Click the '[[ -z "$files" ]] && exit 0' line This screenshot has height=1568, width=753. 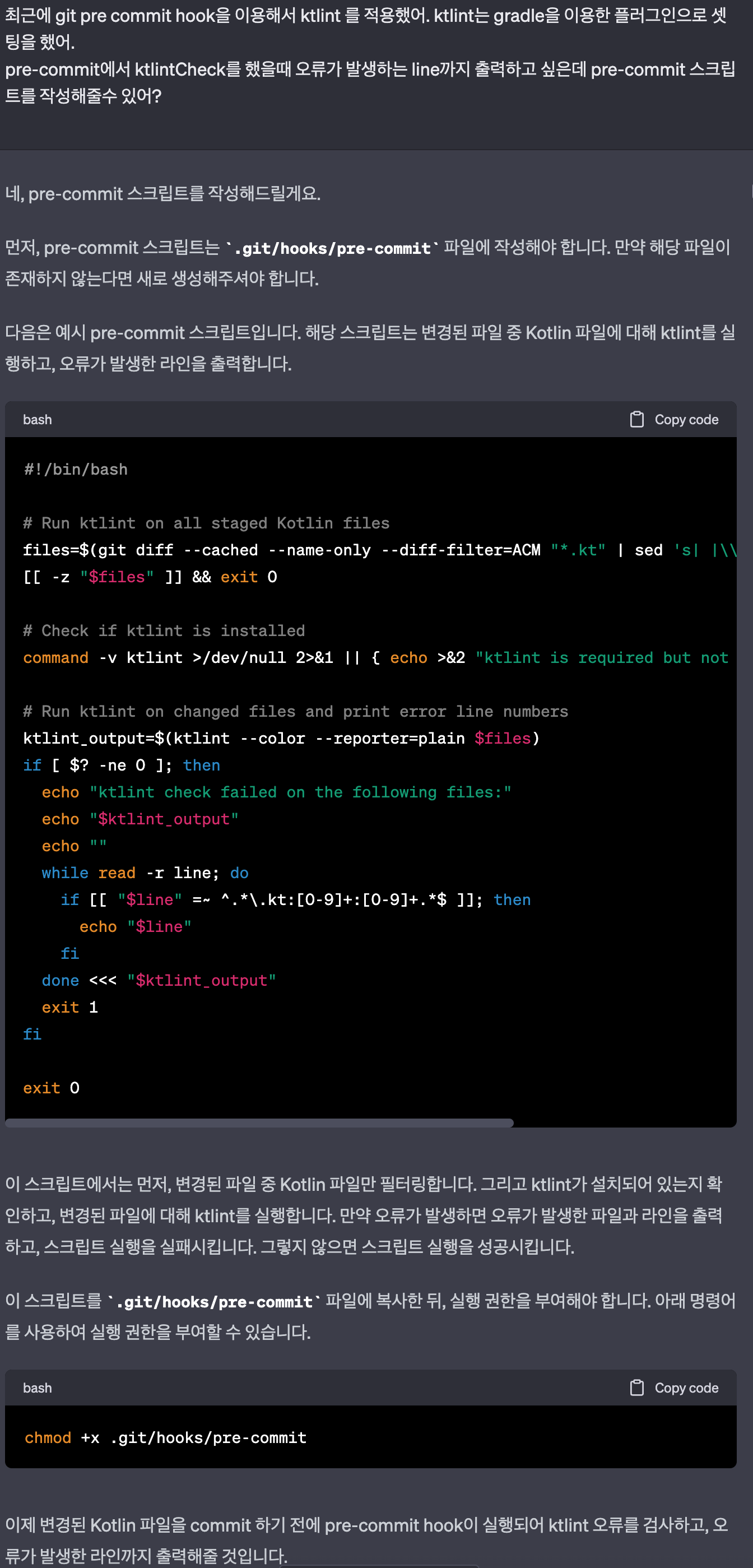(150, 577)
